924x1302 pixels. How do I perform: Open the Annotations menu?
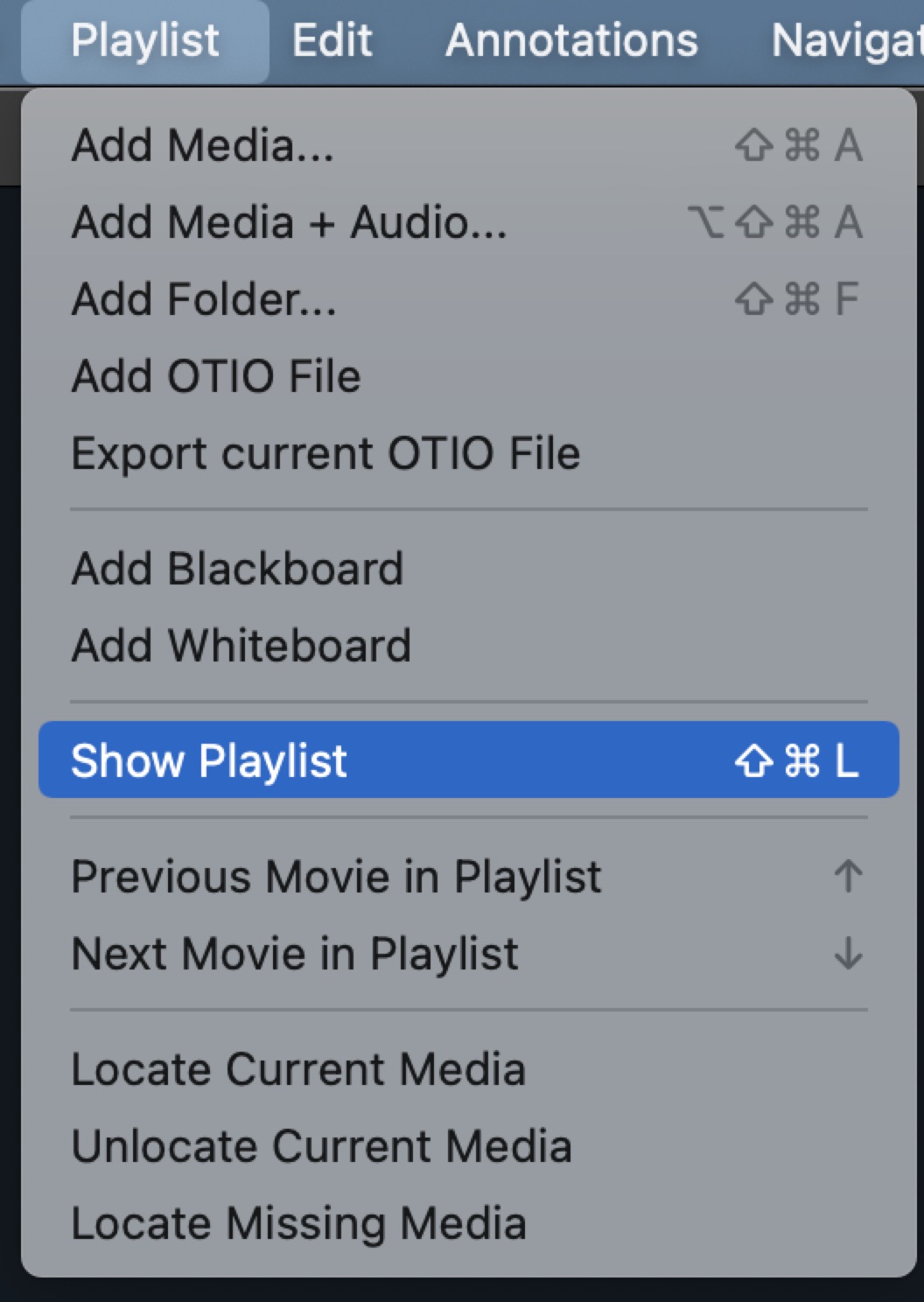pyautogui.click(x=571, y=40)
